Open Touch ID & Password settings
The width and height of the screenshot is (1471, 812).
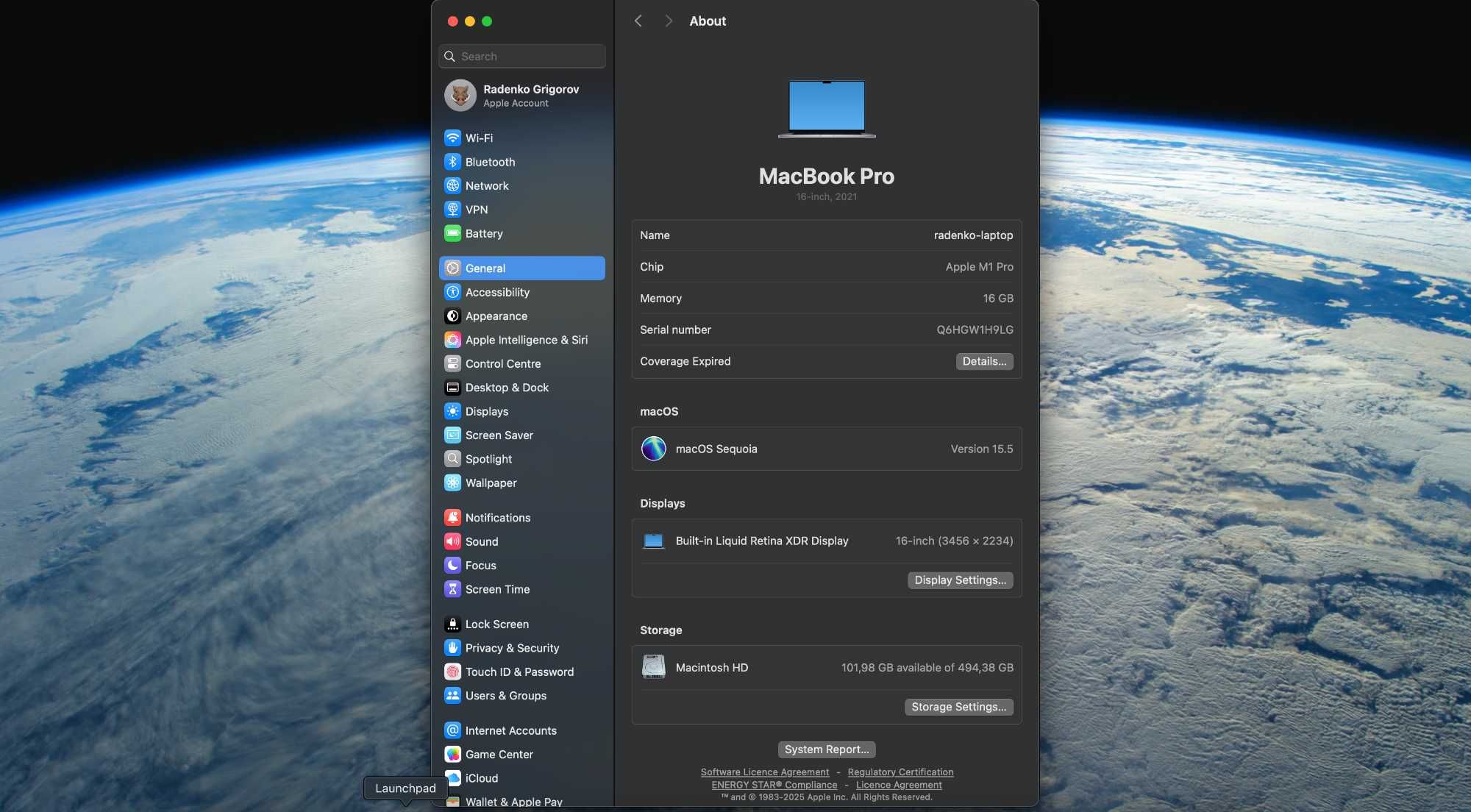pyautogui.click(x=521, y=672)
